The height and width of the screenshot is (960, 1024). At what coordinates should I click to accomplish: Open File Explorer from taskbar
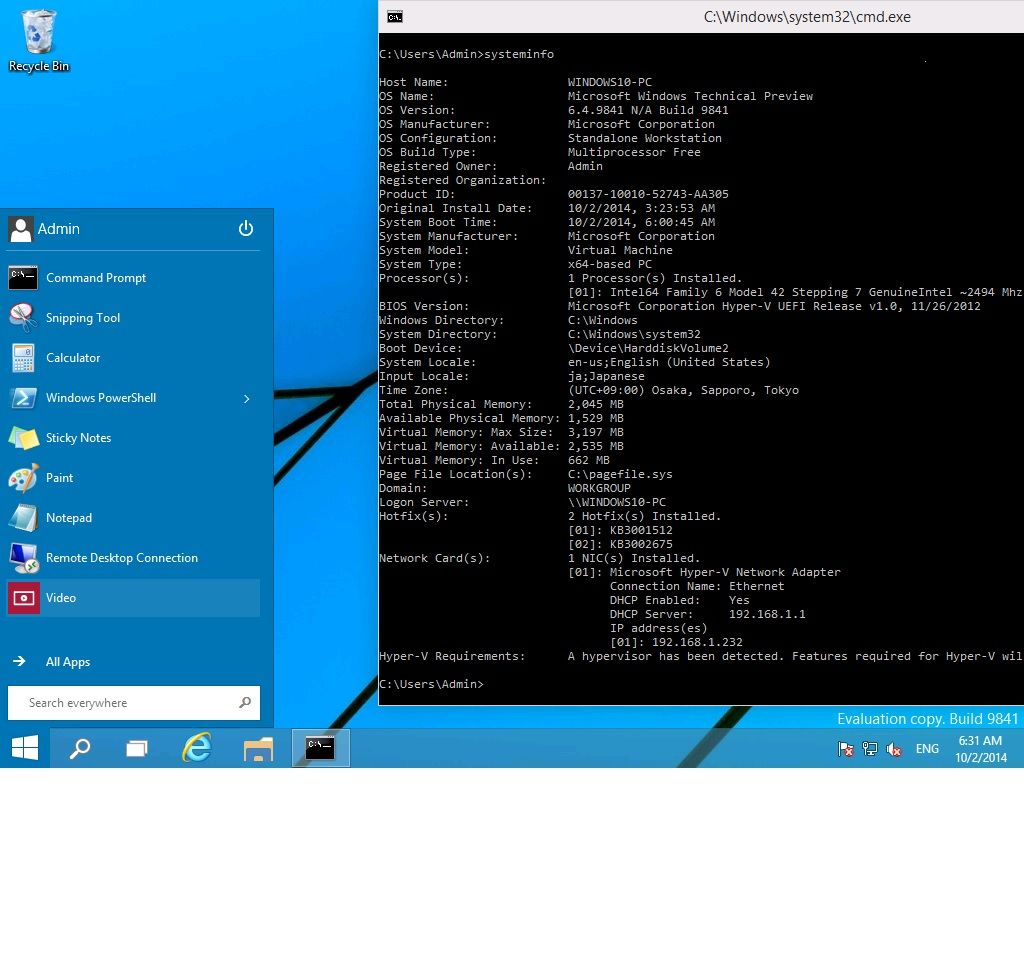(259, 748)
